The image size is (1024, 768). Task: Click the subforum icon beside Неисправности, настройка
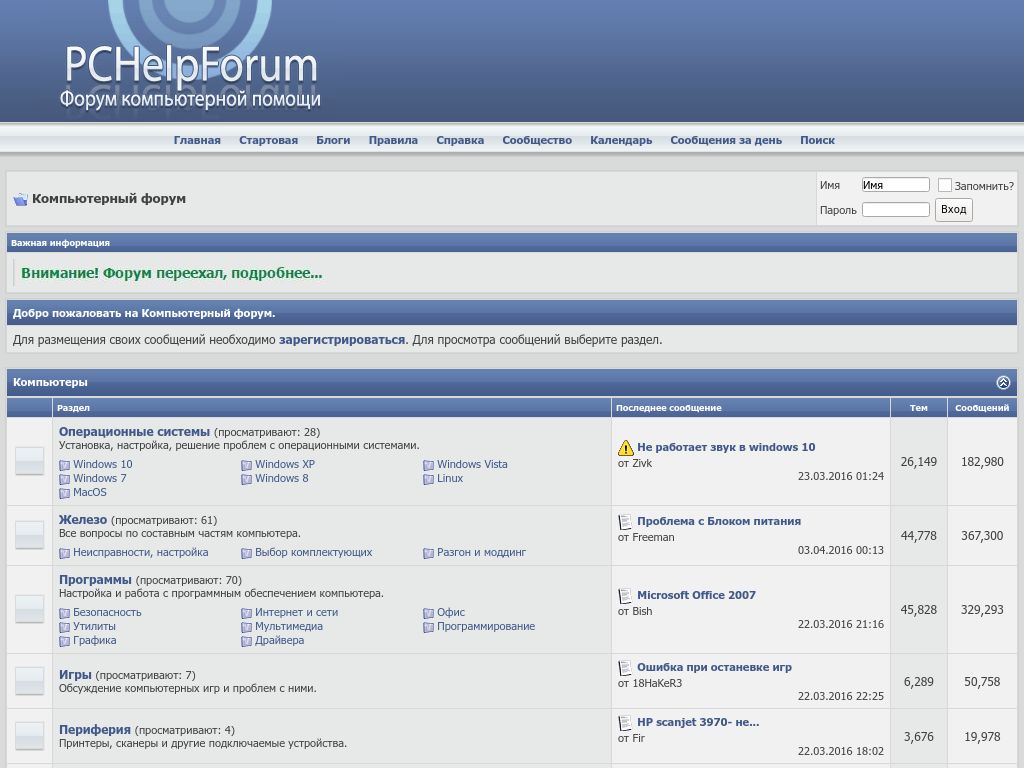pos(65,553)
